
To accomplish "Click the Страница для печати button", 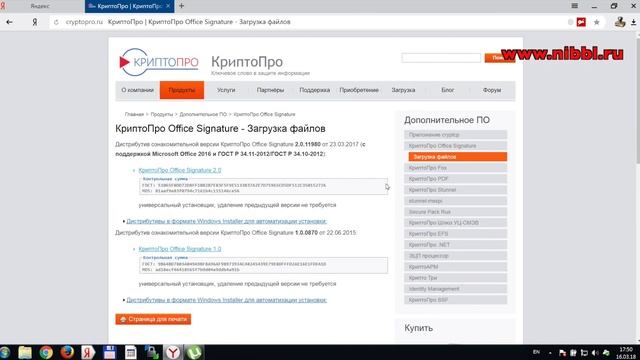I will tap(153, 319).
